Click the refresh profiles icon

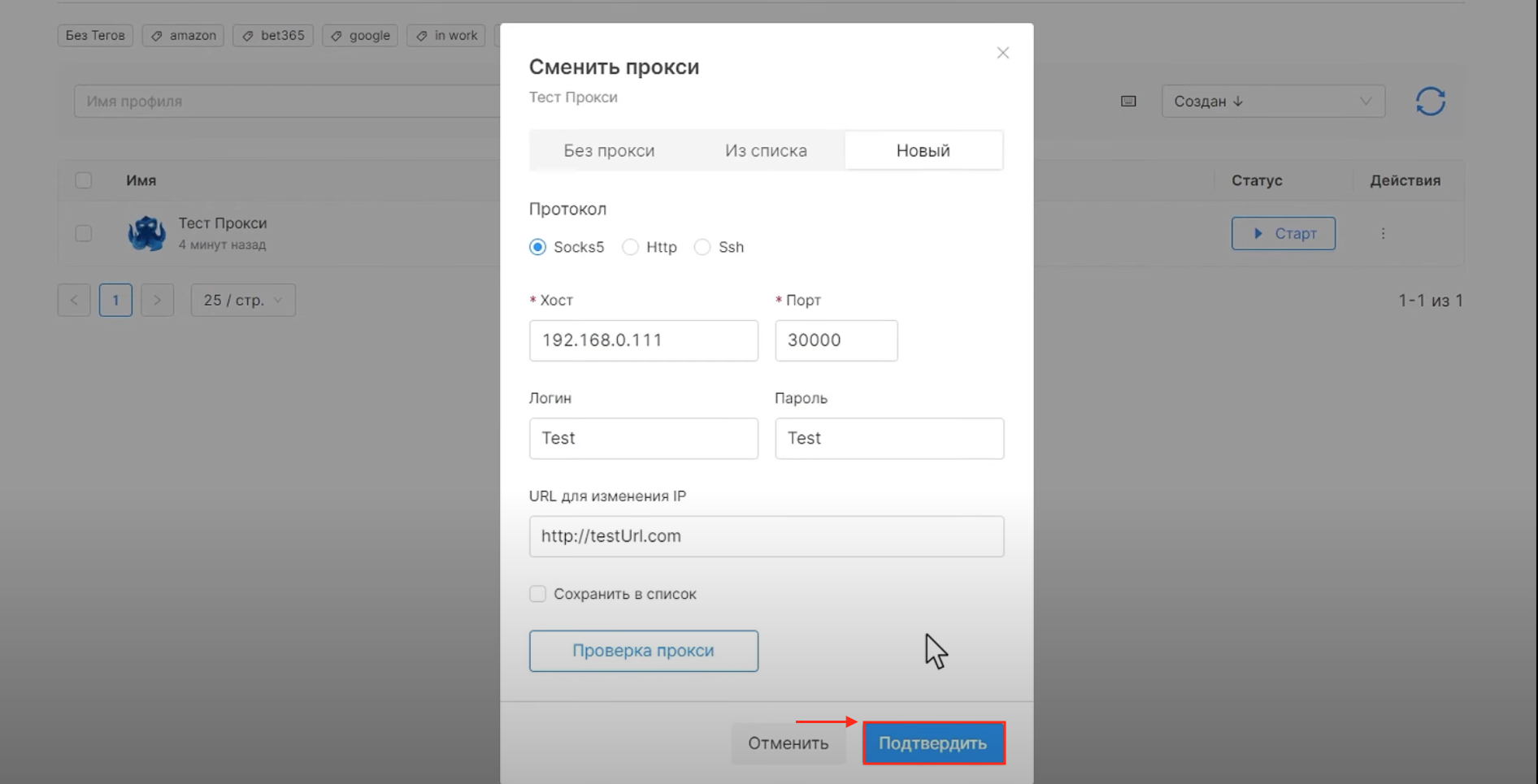(1430, 102)
